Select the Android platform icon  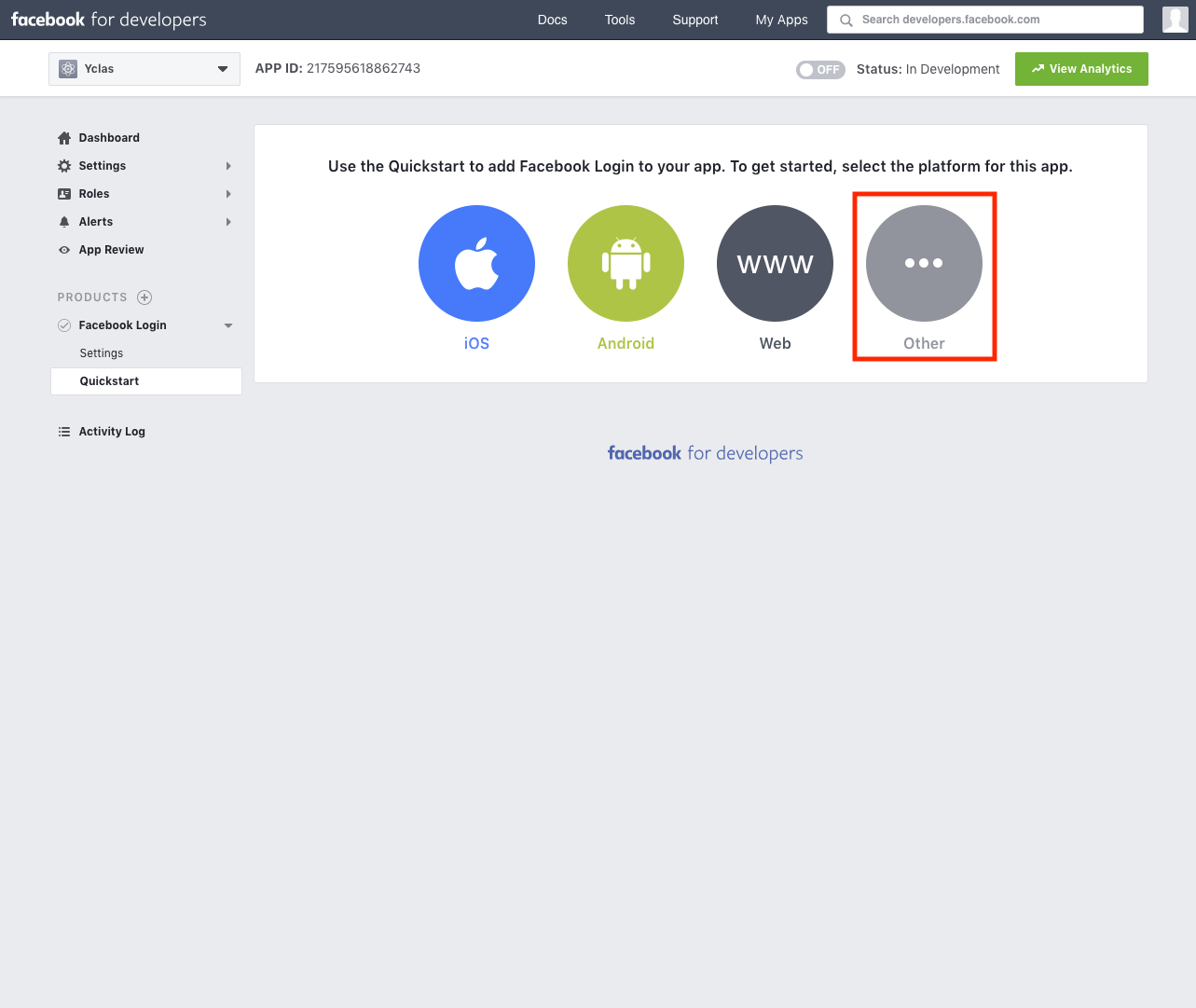click(625, 263)
